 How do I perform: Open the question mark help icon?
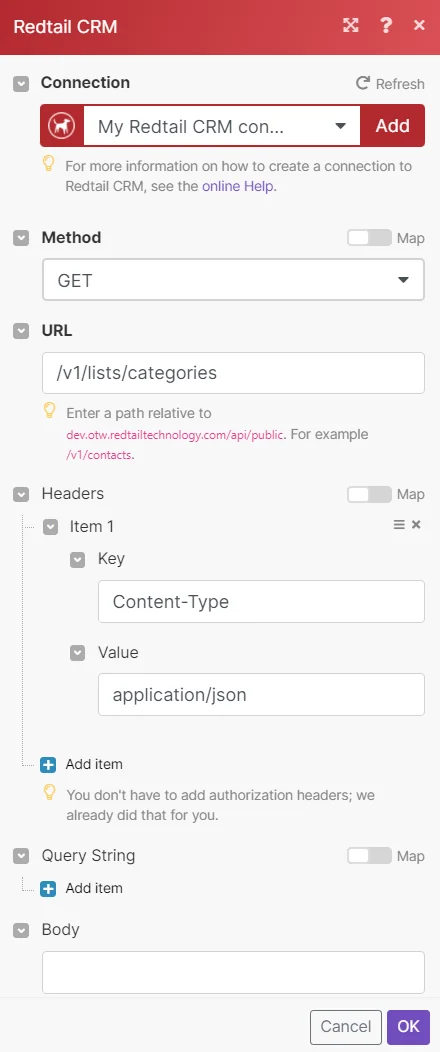click(x=385, y=25)
